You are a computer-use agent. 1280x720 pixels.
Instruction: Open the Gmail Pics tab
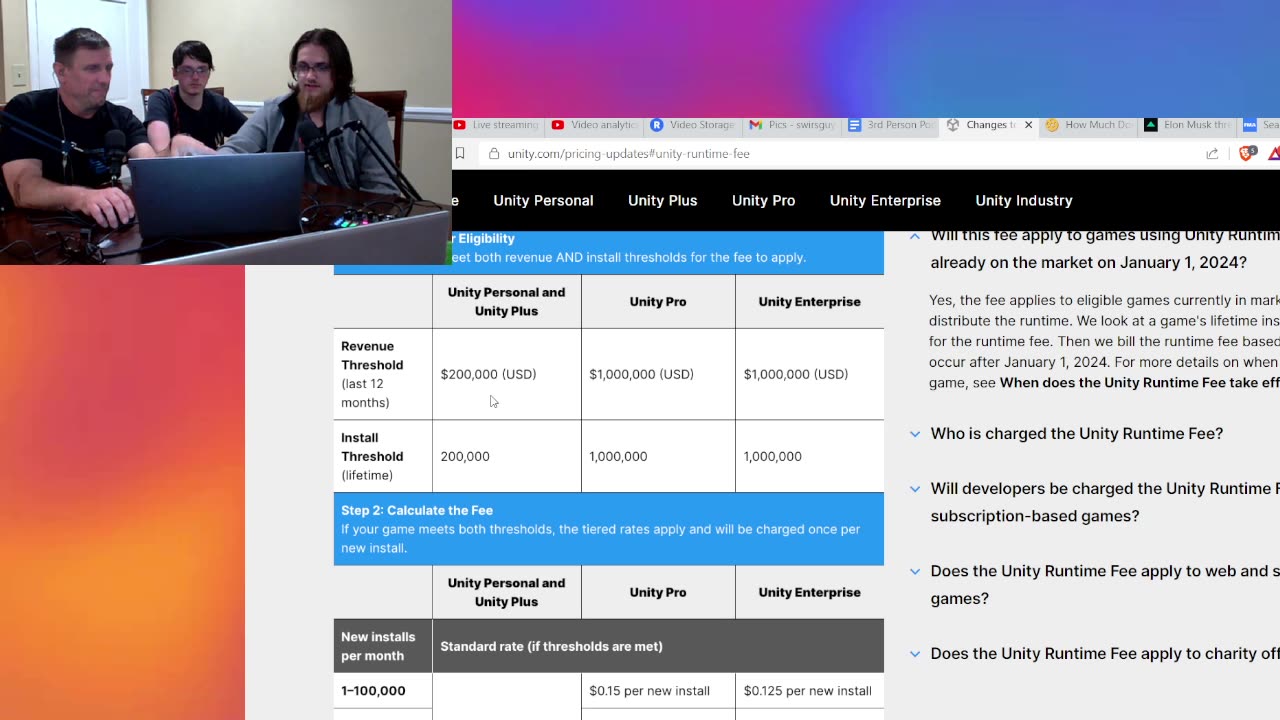[791, 125]
